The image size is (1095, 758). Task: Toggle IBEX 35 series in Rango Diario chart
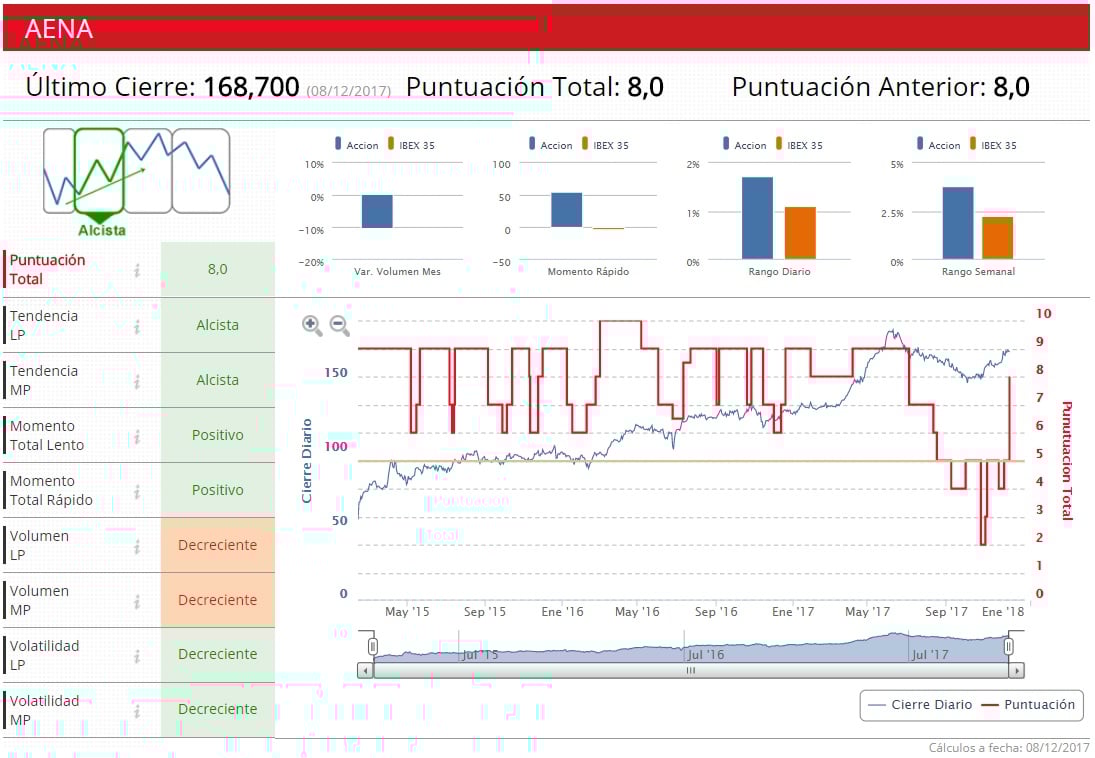coord(799,145)
